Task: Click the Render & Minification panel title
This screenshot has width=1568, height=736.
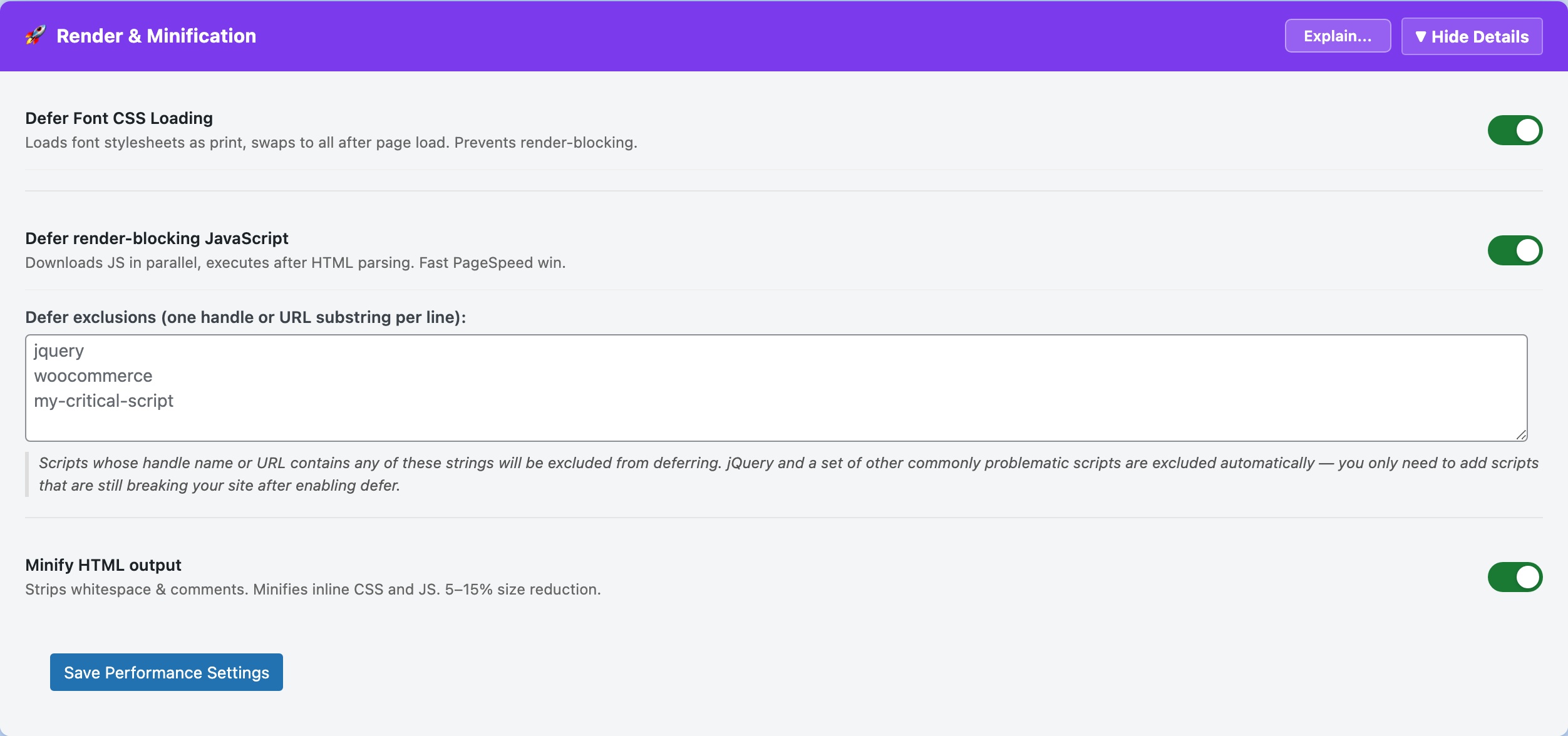Action: coord(157,36)
